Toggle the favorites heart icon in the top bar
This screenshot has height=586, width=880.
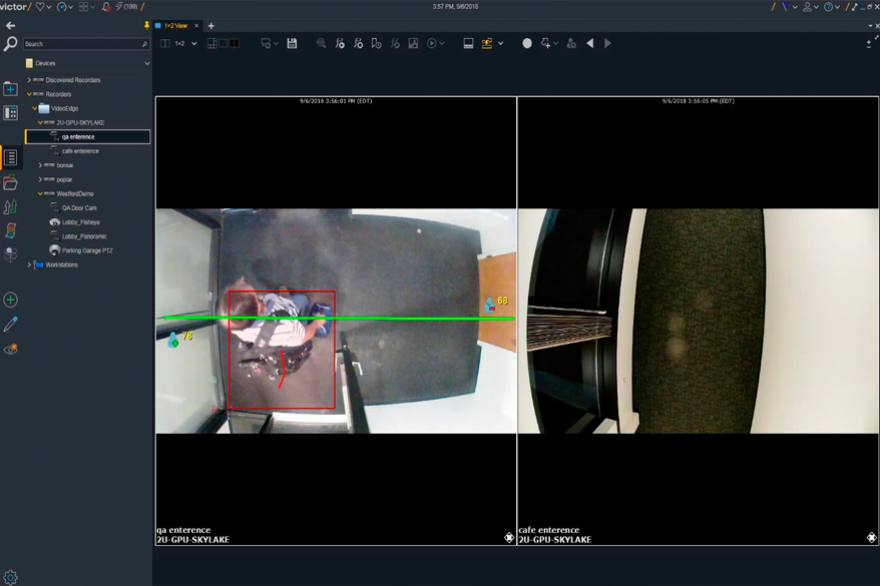pos(40,8)
